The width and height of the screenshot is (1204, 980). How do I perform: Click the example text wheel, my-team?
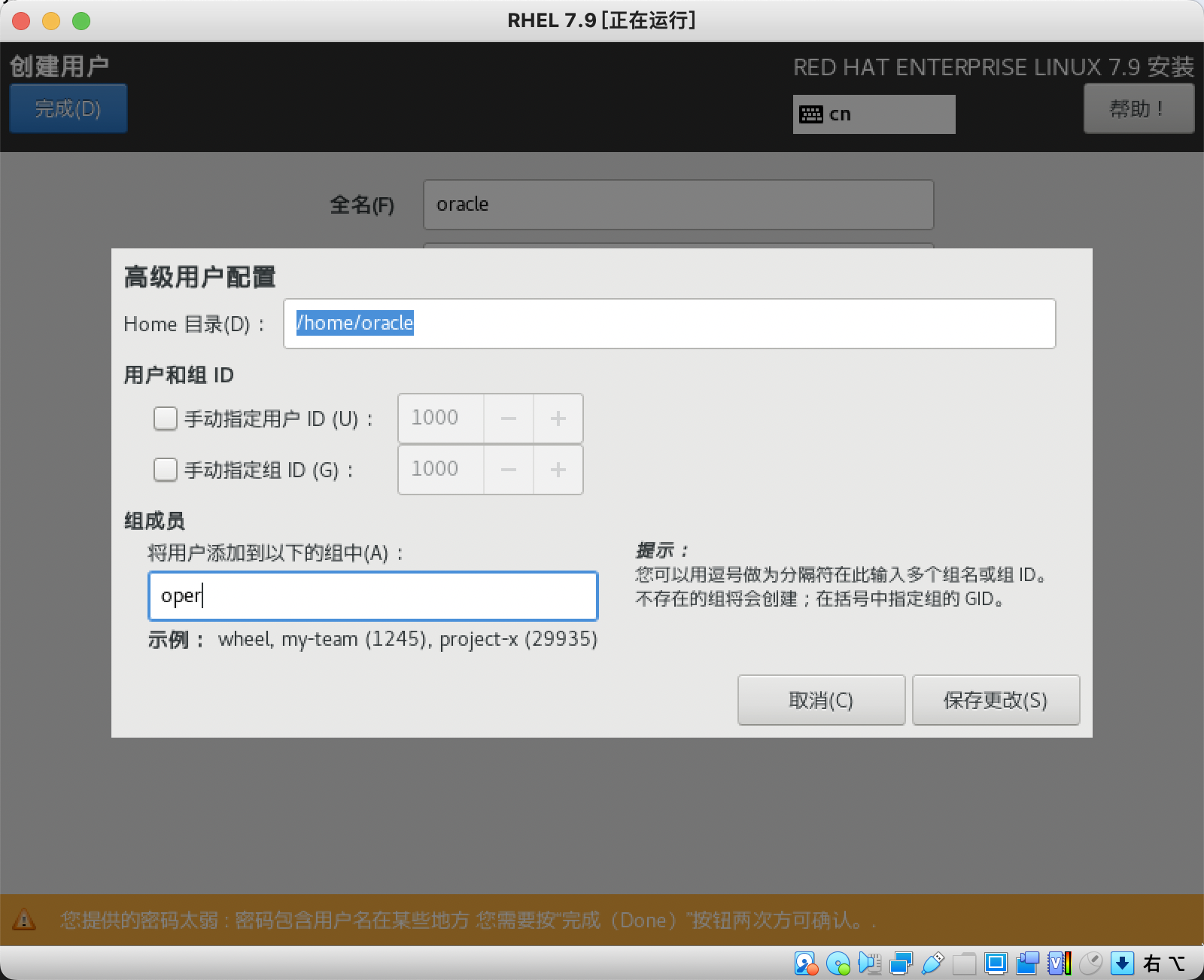click(x=408, y=640)
